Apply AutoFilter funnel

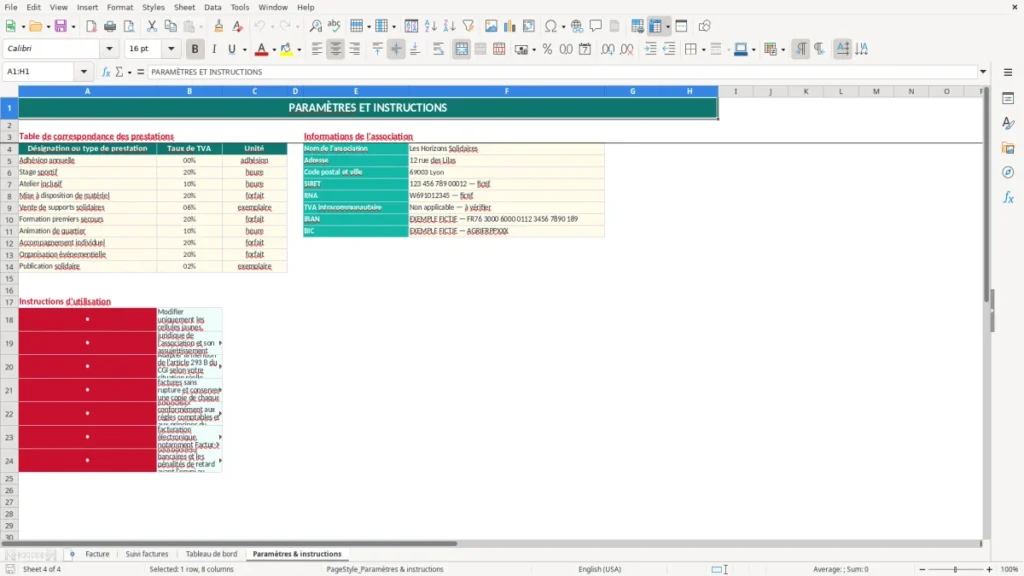coord(468,26)
